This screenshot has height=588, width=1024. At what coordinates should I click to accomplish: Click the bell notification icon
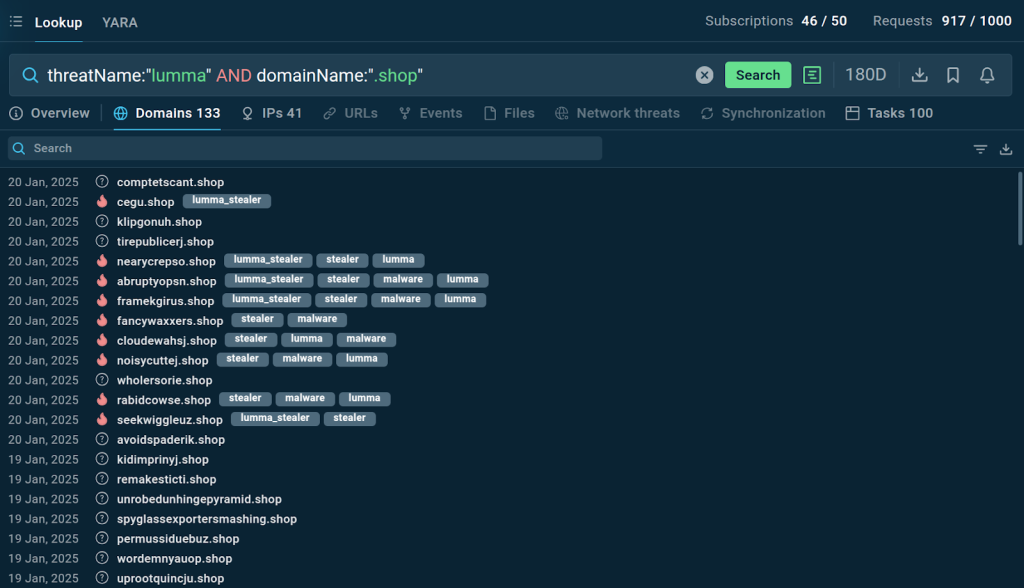987,75
